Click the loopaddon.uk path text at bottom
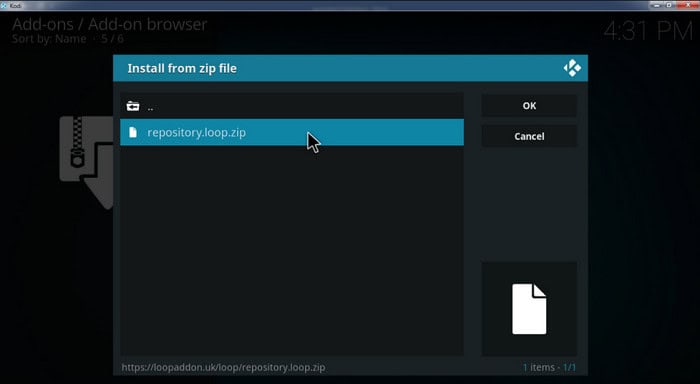Viewport: 700px width, 384px height. tap(223, 367)
